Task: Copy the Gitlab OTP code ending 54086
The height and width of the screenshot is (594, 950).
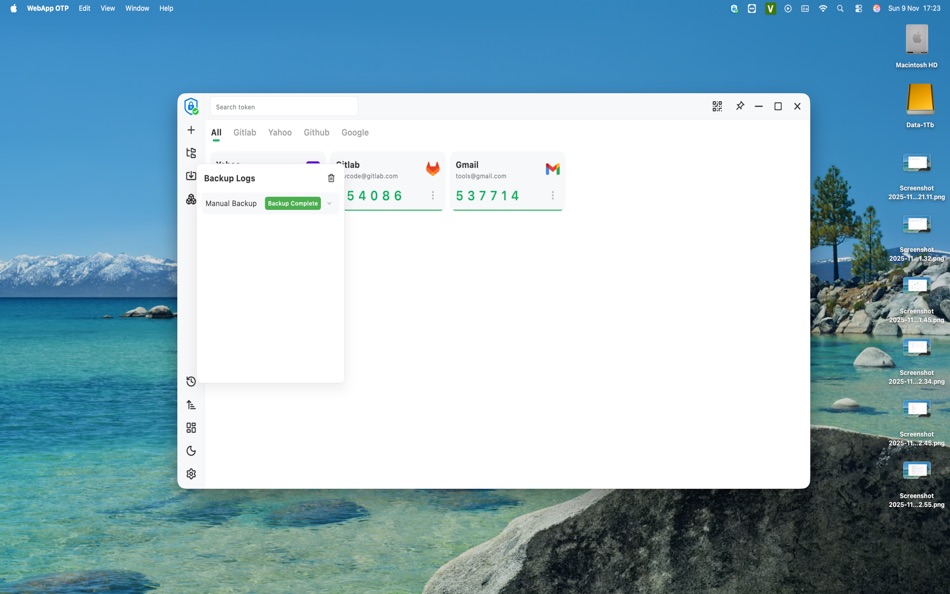Action: [374, 196]
